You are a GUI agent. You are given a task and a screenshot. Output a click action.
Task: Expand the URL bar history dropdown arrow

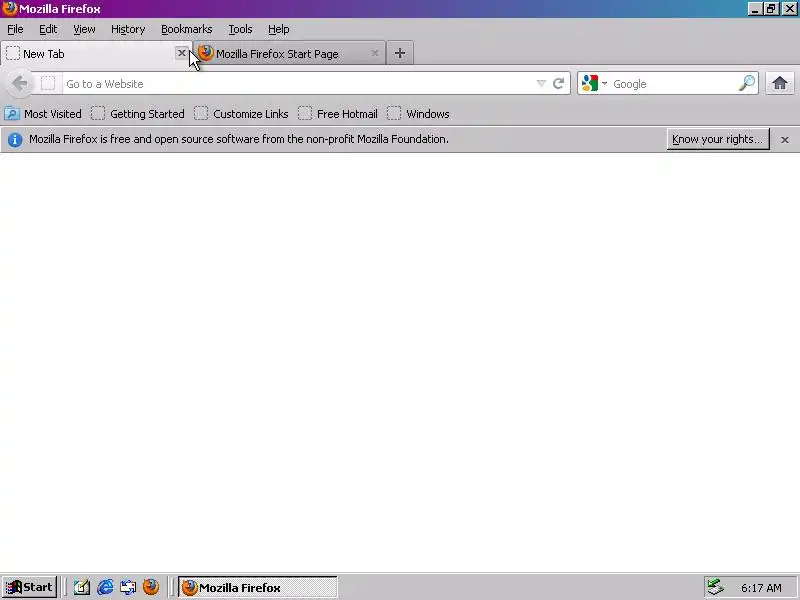click(541, 83)
